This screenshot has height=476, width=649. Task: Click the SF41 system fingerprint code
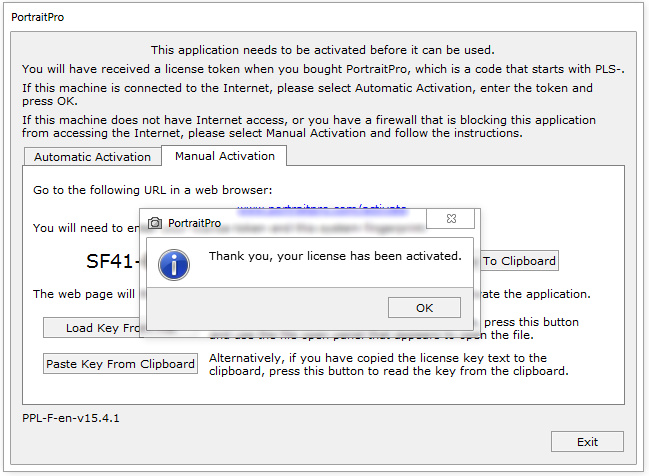[110, 262]
